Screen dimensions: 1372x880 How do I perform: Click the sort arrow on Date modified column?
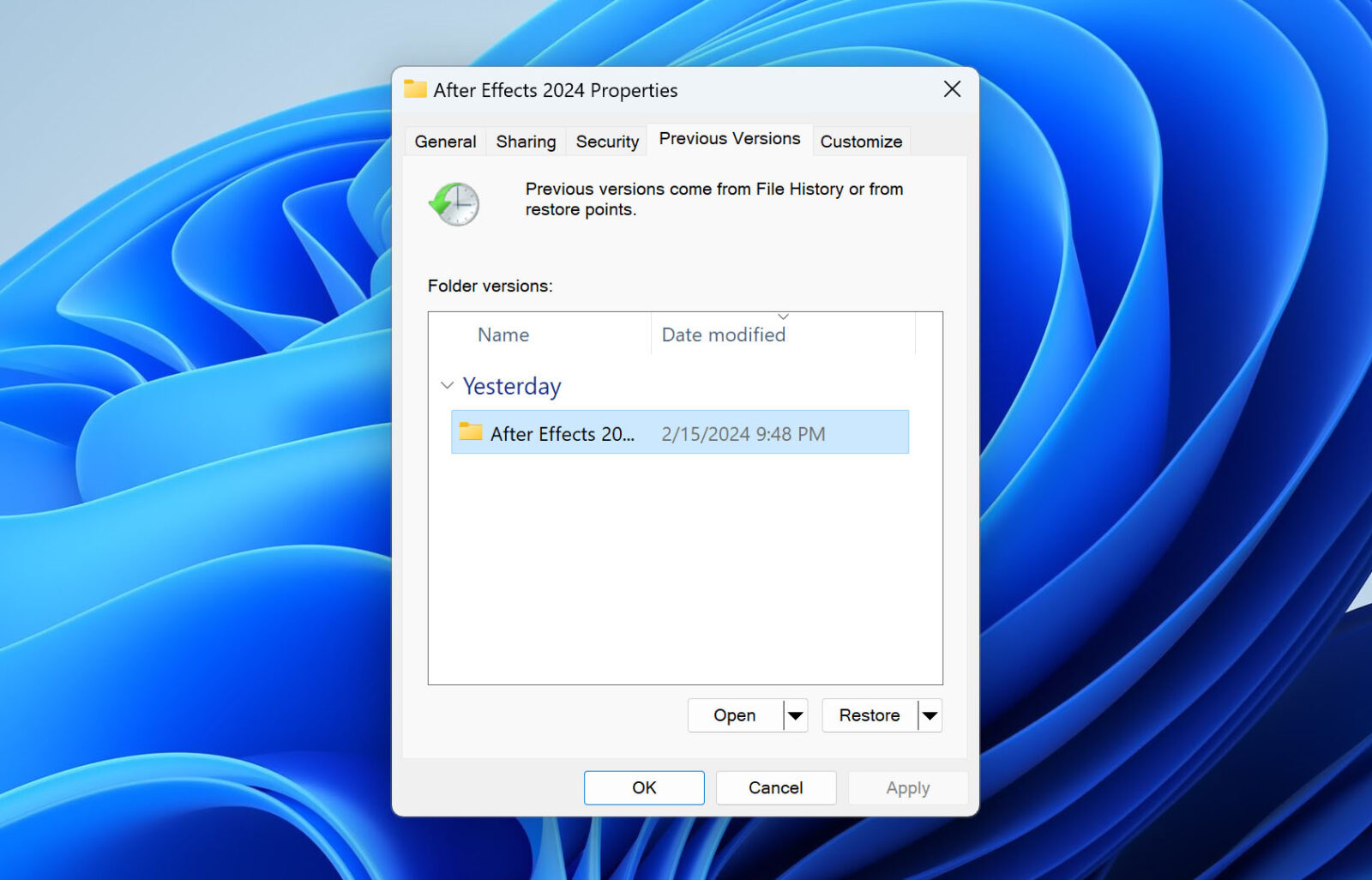pos(783,316)
